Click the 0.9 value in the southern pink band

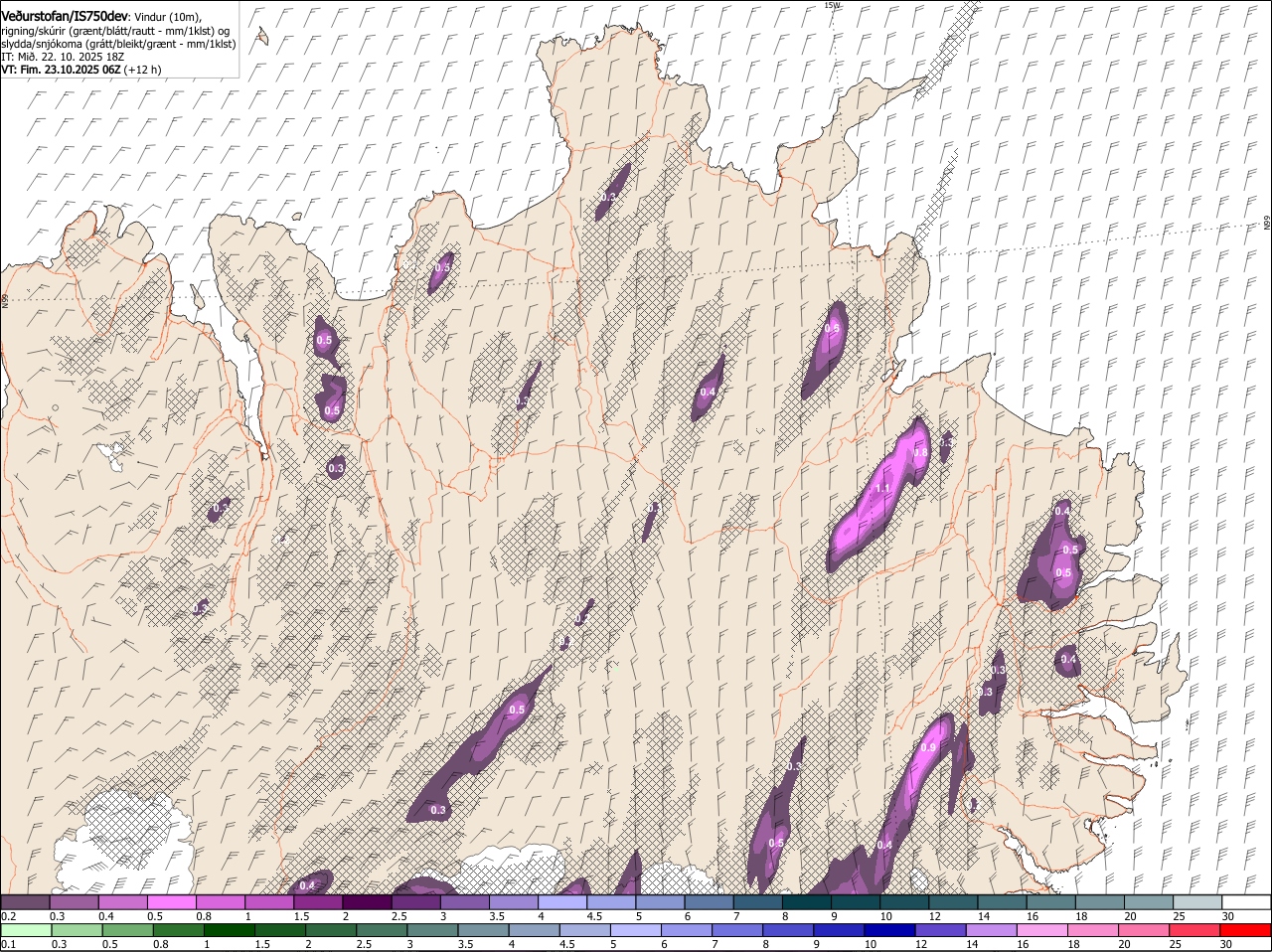coord(929,747)
